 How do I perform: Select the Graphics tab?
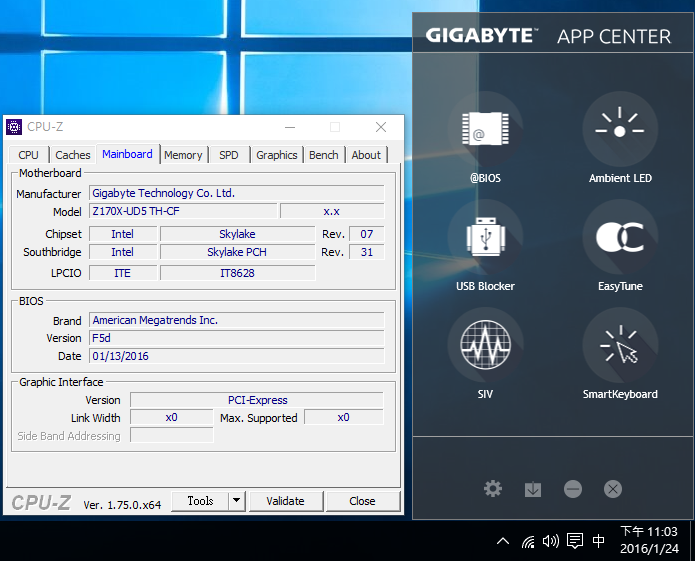tap(276, 155)
